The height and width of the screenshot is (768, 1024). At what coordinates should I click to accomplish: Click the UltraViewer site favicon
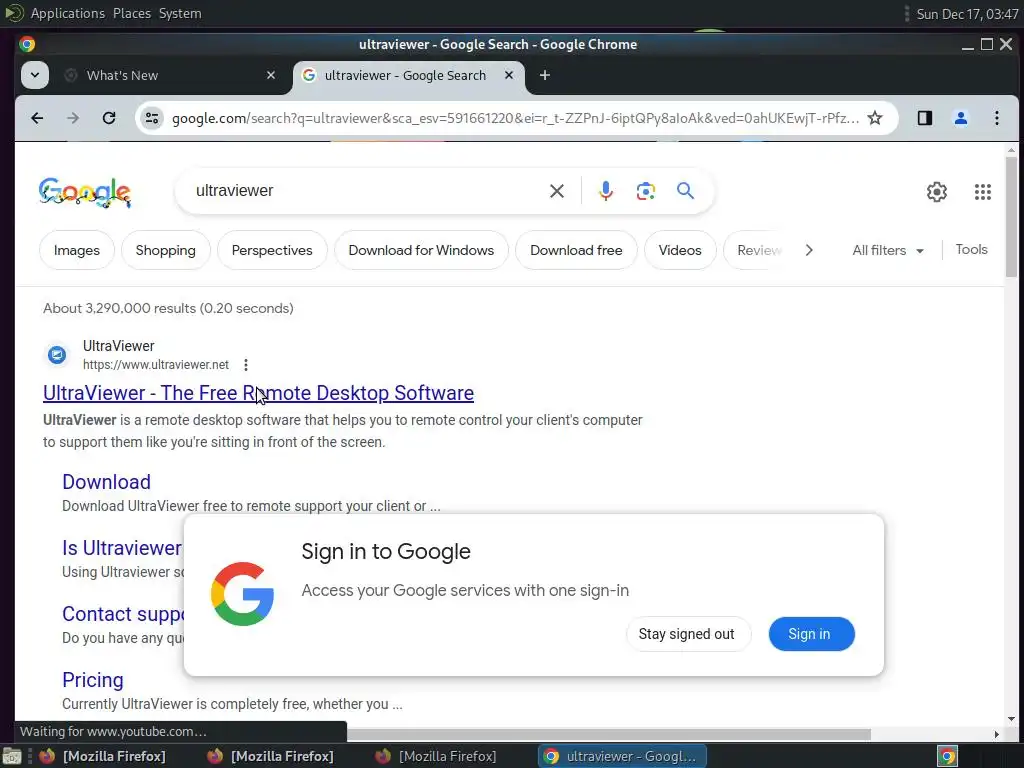point(57,355)
